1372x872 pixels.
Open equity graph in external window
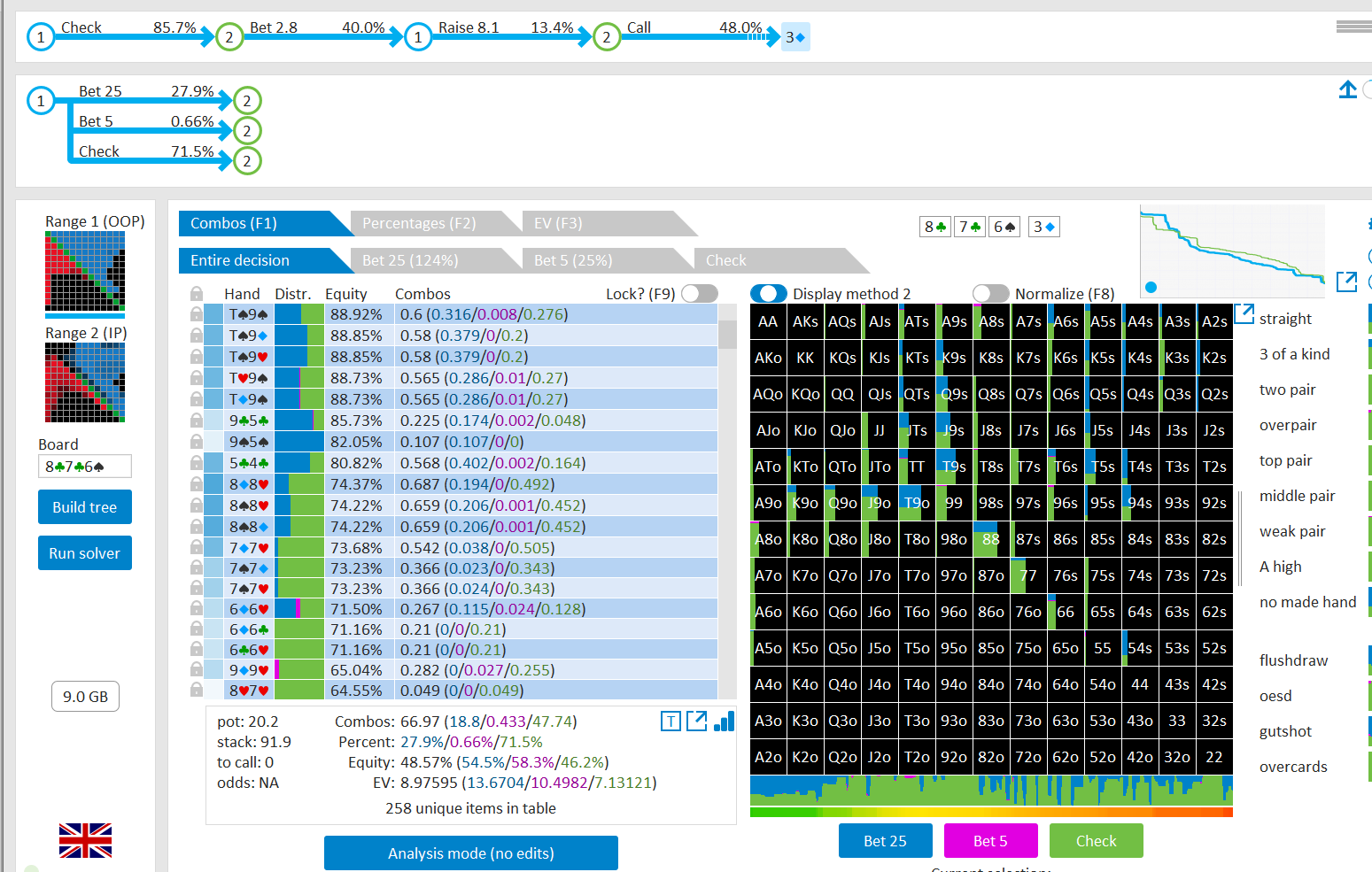coord(1346,282)
